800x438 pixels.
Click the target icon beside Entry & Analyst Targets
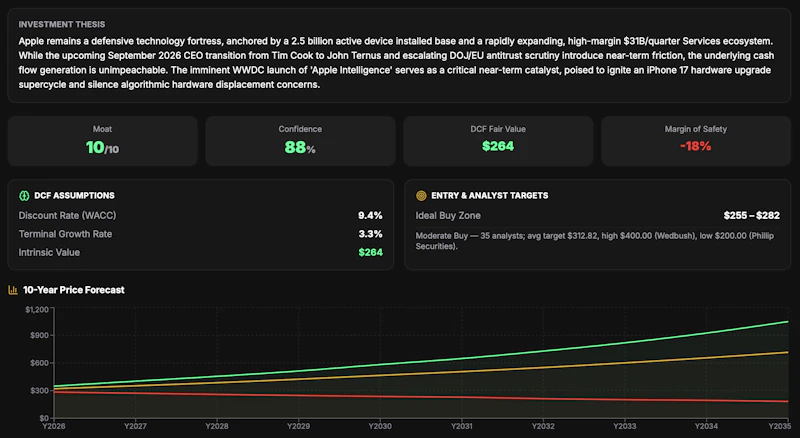pyautogui.click(x=421, y=196)
